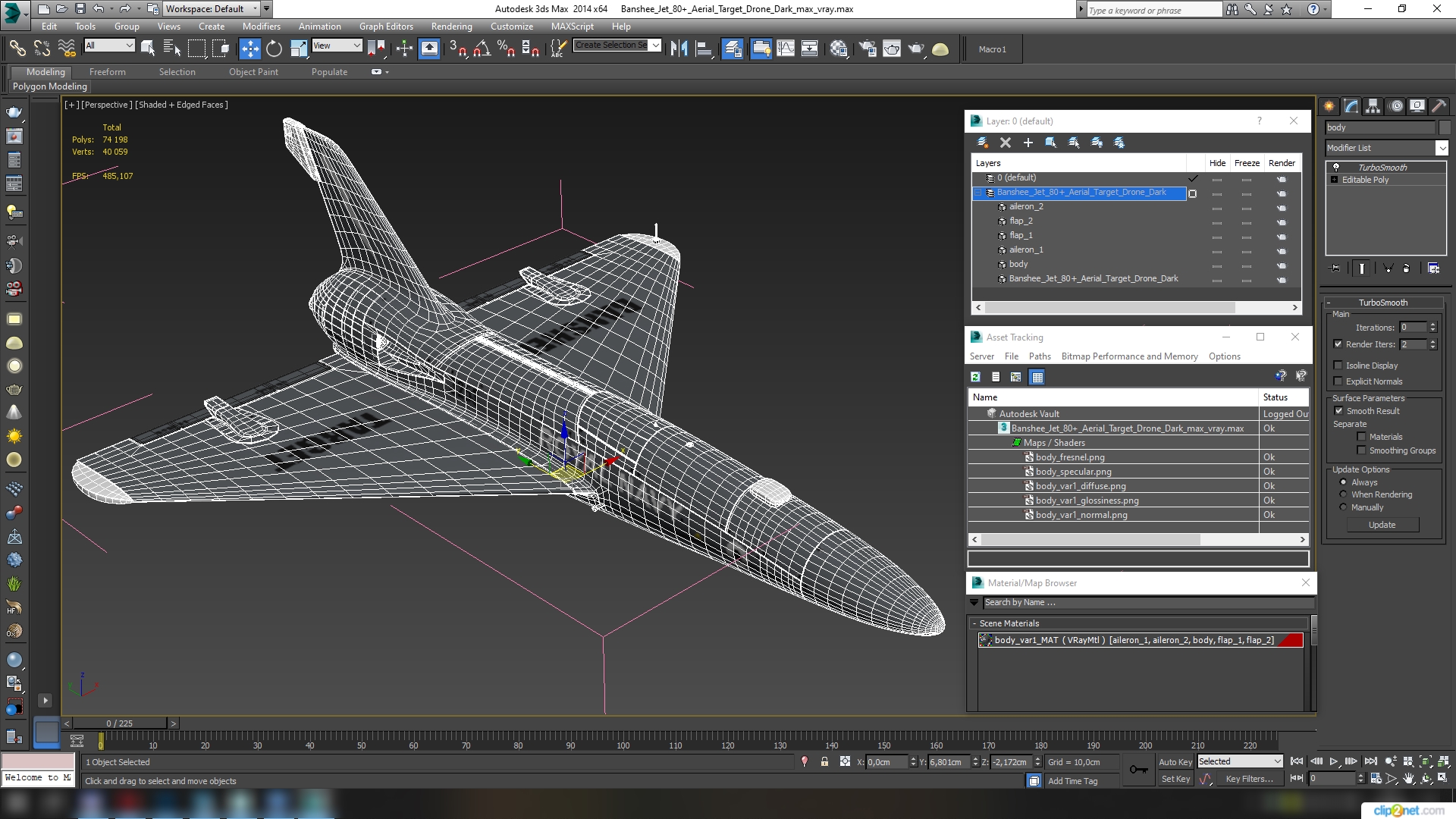Open the Material Editor icon
The image size is (1456, 819).
[839, 49]
